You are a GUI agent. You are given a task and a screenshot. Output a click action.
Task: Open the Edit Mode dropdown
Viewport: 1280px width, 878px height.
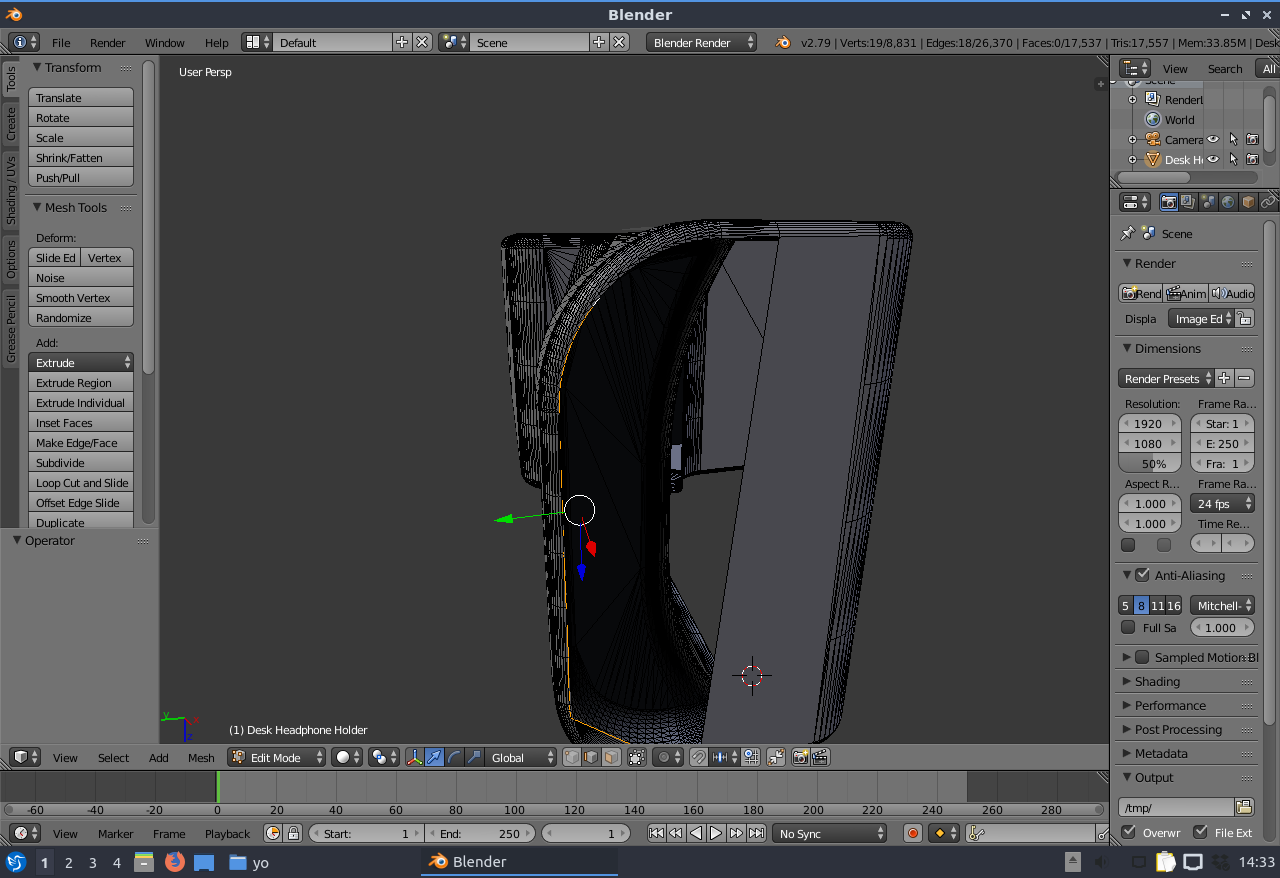(x=276, y=758)
